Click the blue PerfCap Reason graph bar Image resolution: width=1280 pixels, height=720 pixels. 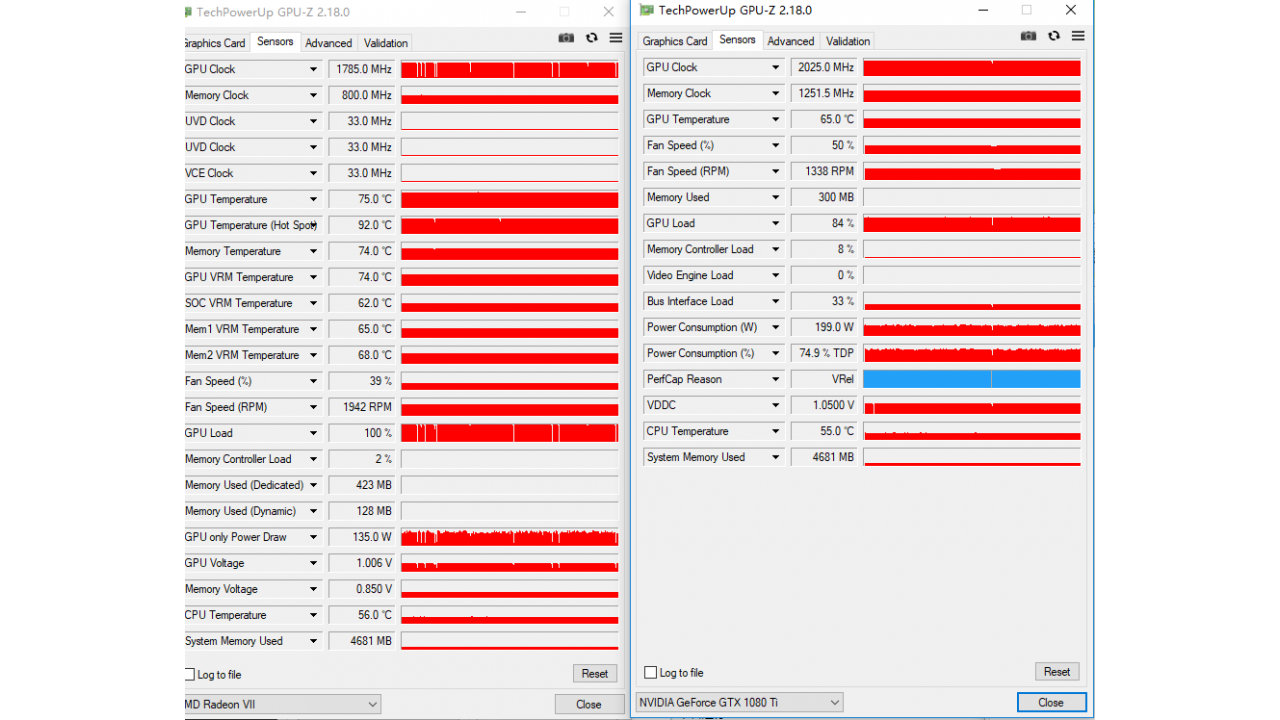[972, 379]
